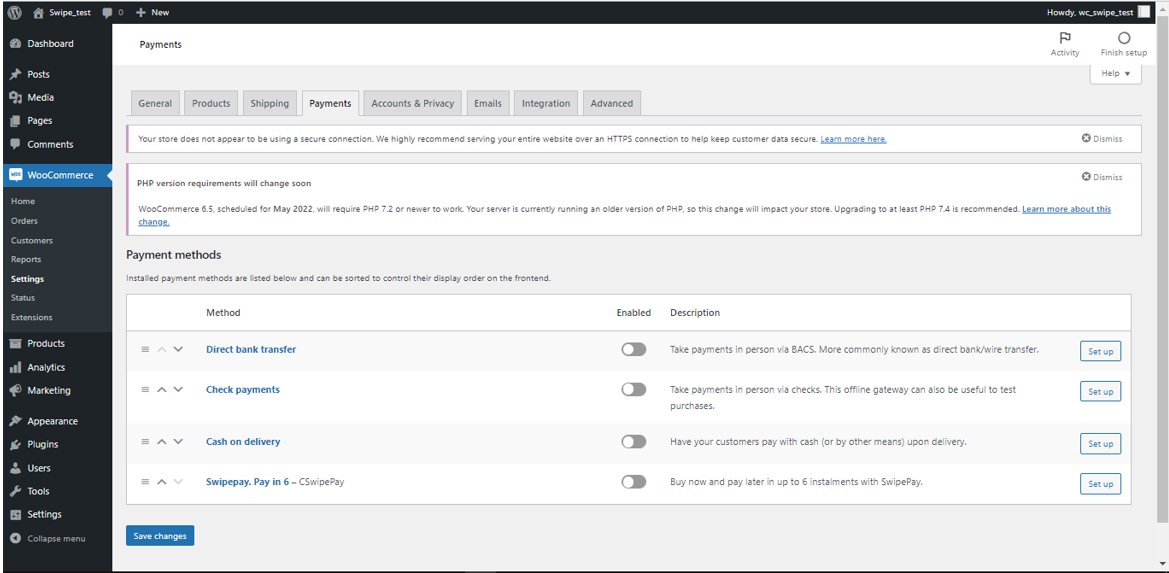Image resolution: width=1169 pixels, height=573 pixels.
Task: Click the Products box icon
Action: coord(15,344)
